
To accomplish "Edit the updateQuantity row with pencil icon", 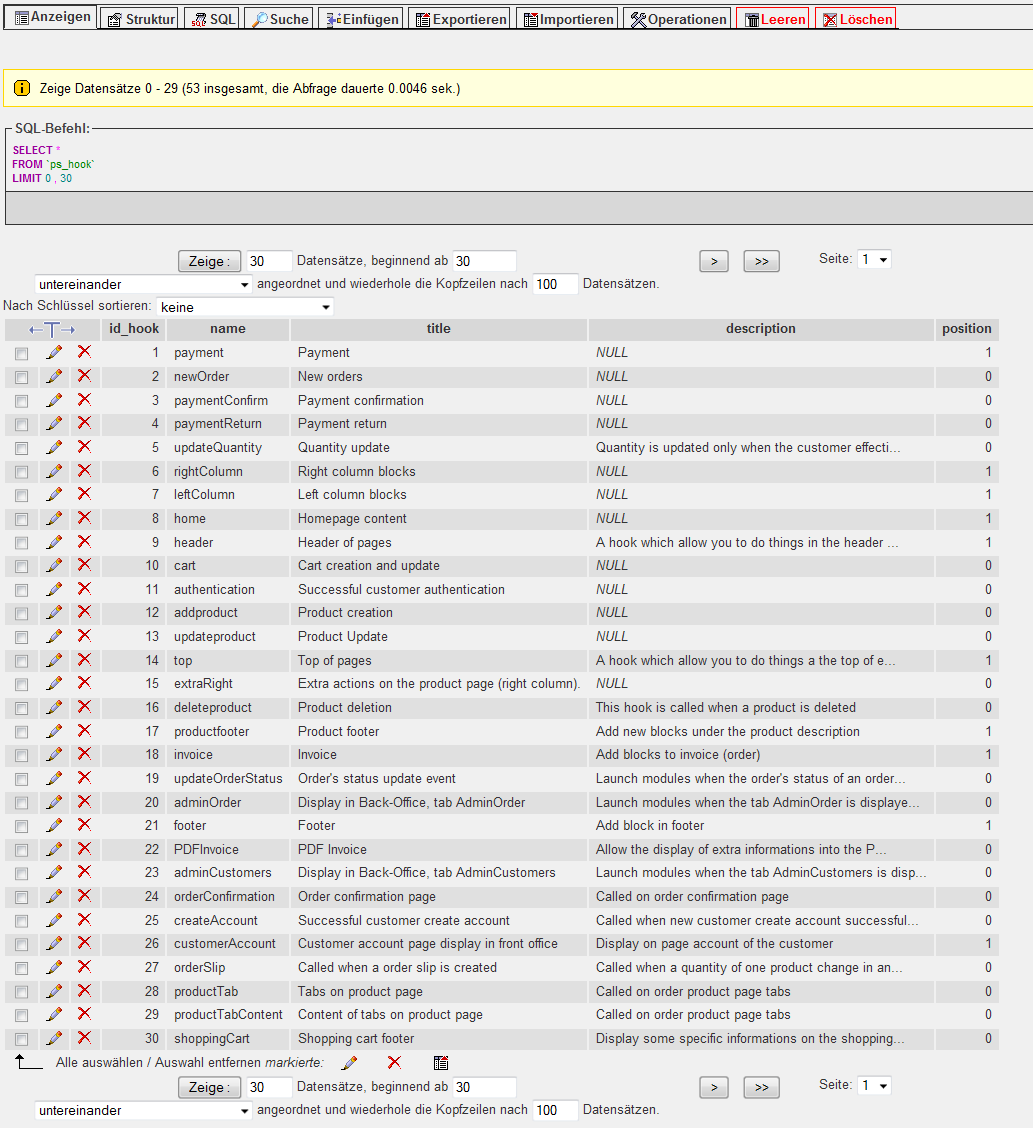I will pos(54,447).
